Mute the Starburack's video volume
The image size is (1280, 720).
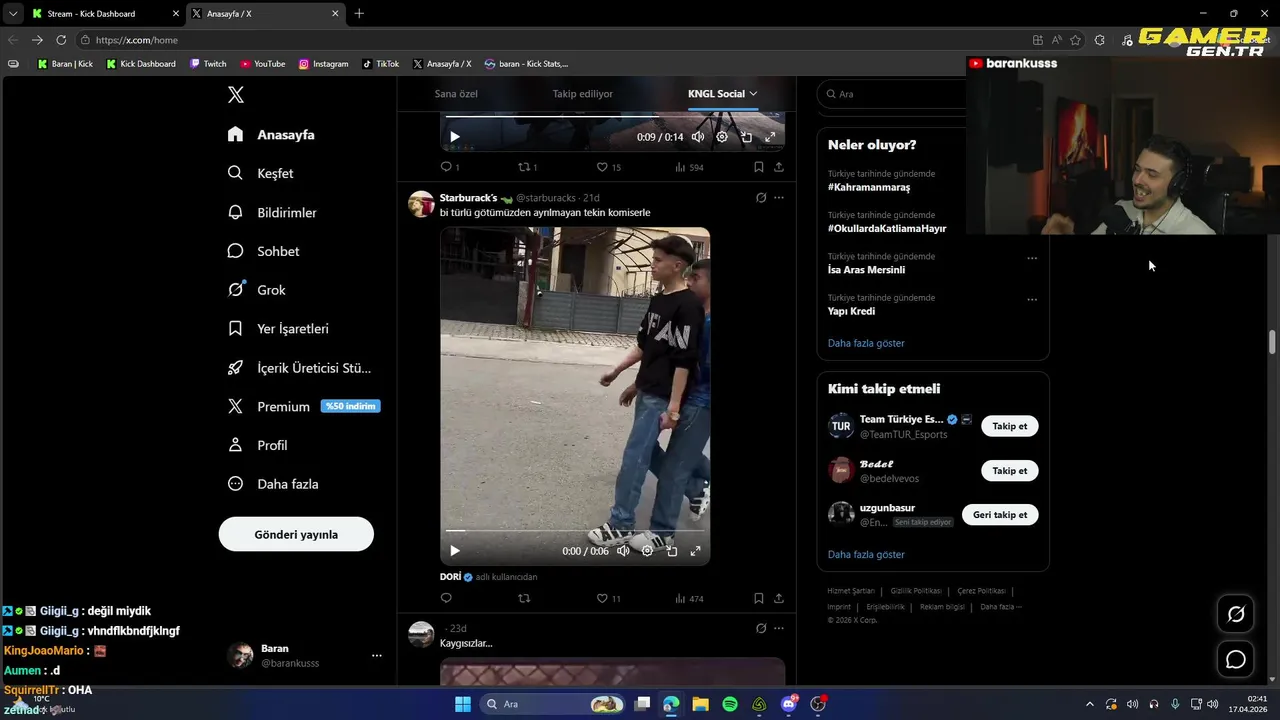point(623,551)
